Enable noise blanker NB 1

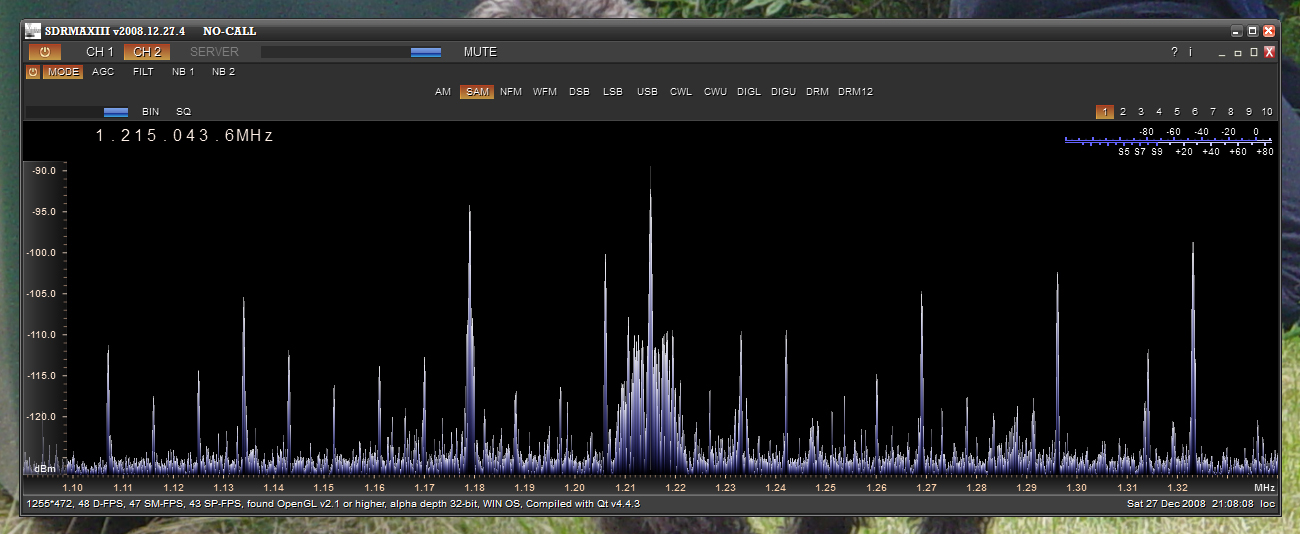[x=183, y=72]
